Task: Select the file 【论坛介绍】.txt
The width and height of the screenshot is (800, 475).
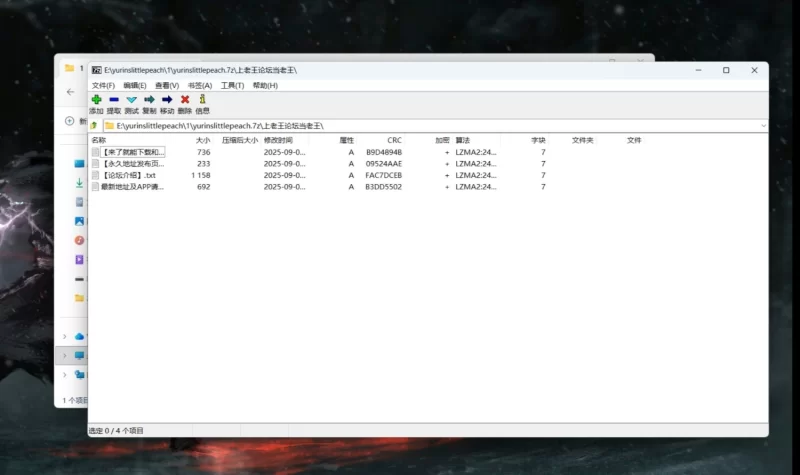Action: [129, 175]
